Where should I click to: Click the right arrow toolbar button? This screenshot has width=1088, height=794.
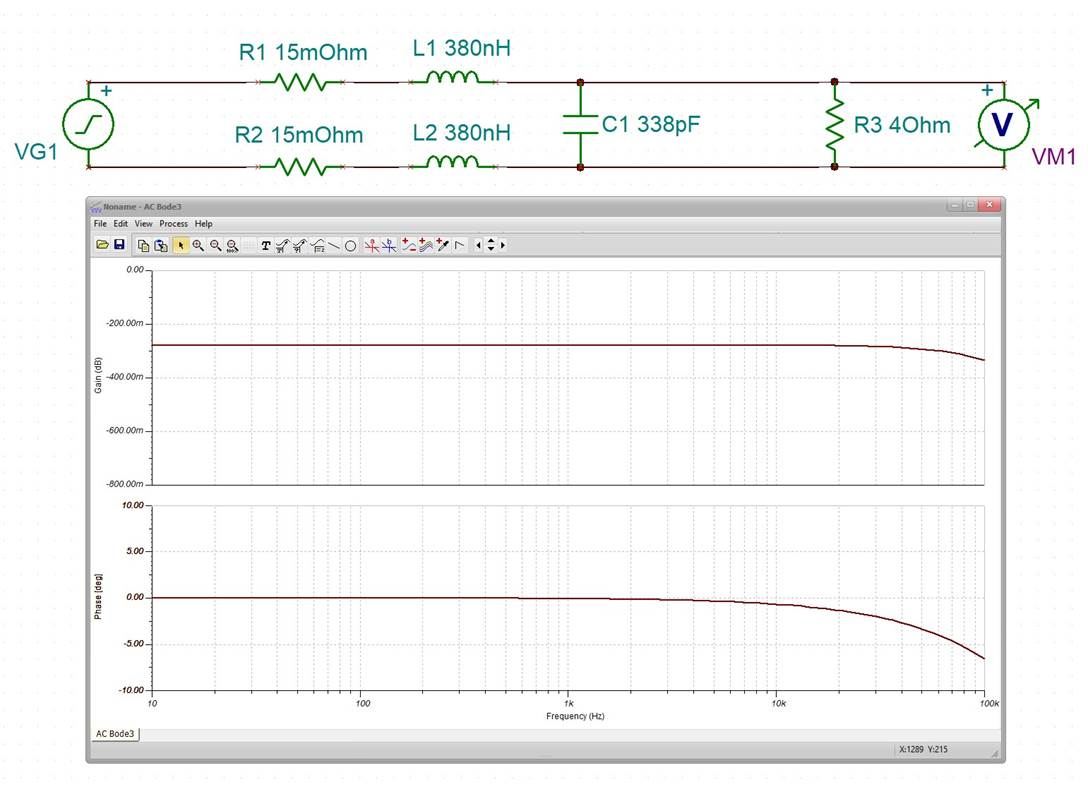(x=503, y=245)
